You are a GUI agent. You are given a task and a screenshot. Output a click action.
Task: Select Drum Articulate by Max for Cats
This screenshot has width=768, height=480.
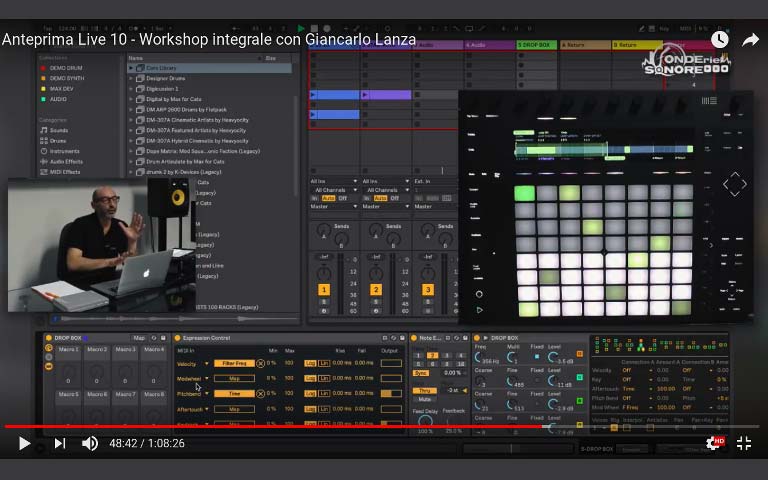click(x=185, y=162)
